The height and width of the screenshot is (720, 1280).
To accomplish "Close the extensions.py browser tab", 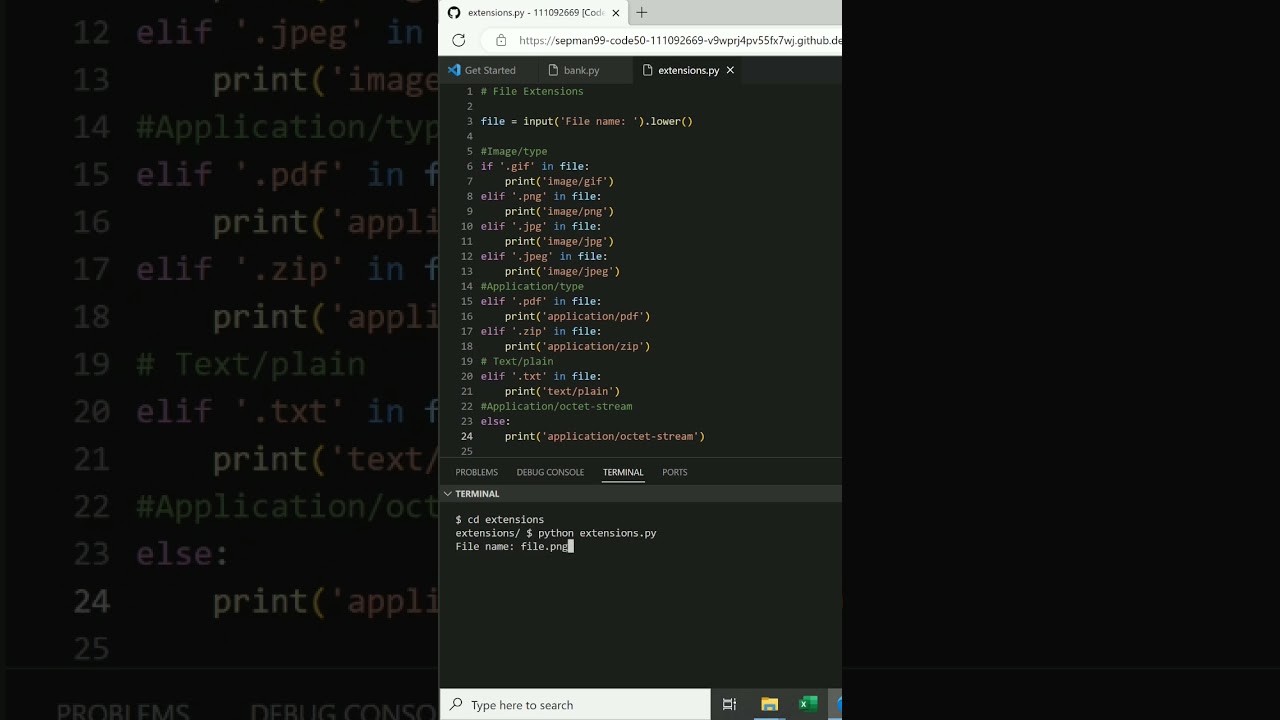I will 616,13.
